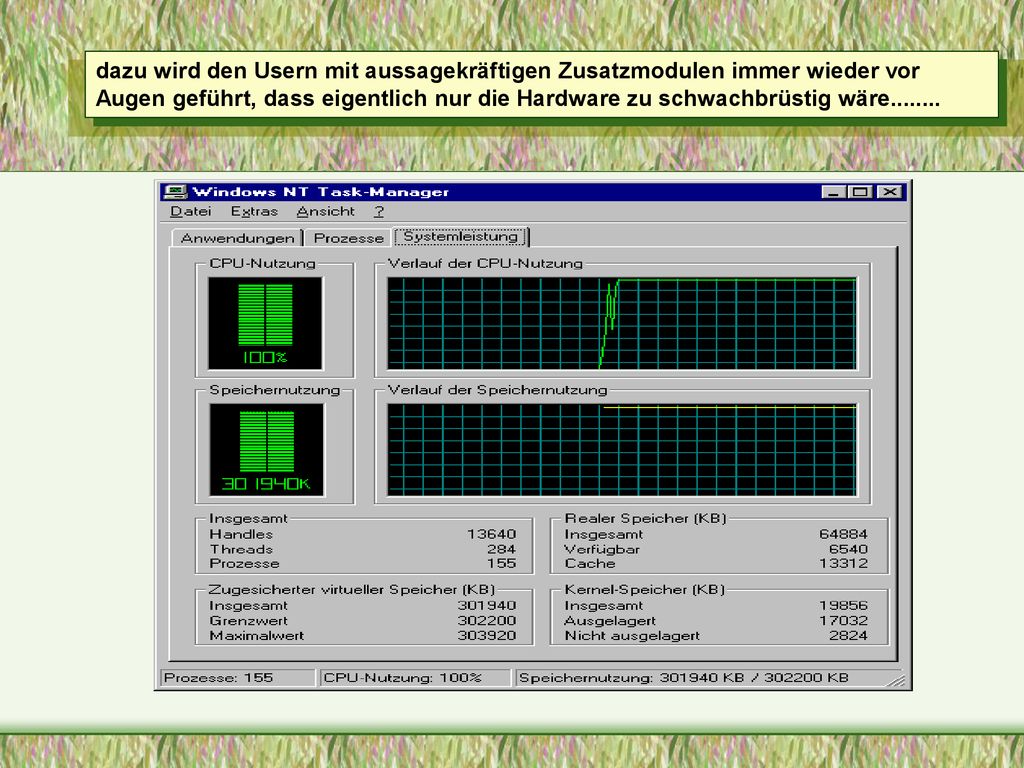Click the Cache value 13312
Image resolution: width=1024 pixels, height=768 pixels.
pyautogui.click(x=843, y=564)
